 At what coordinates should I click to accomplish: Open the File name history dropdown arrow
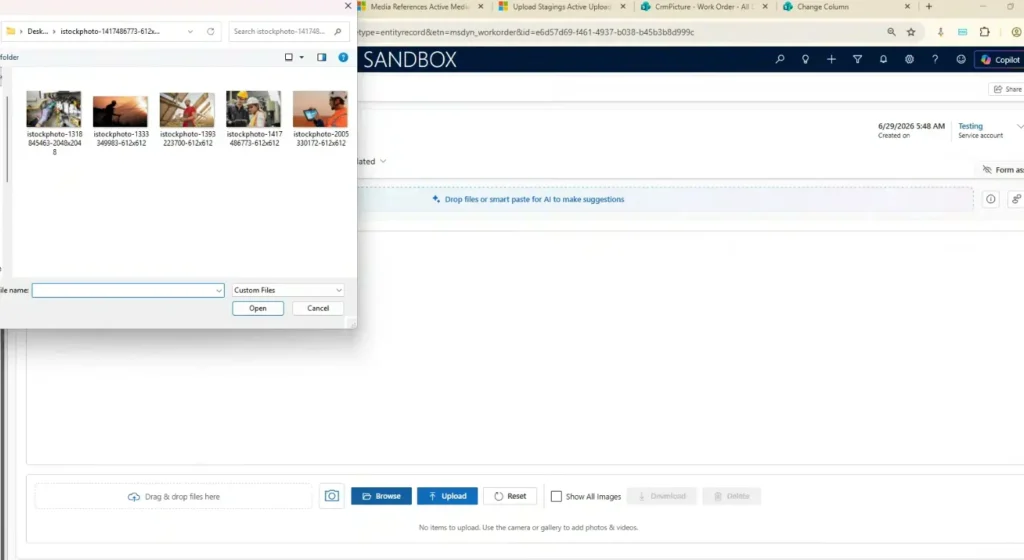pyautogui.click(x=219, y=290)
